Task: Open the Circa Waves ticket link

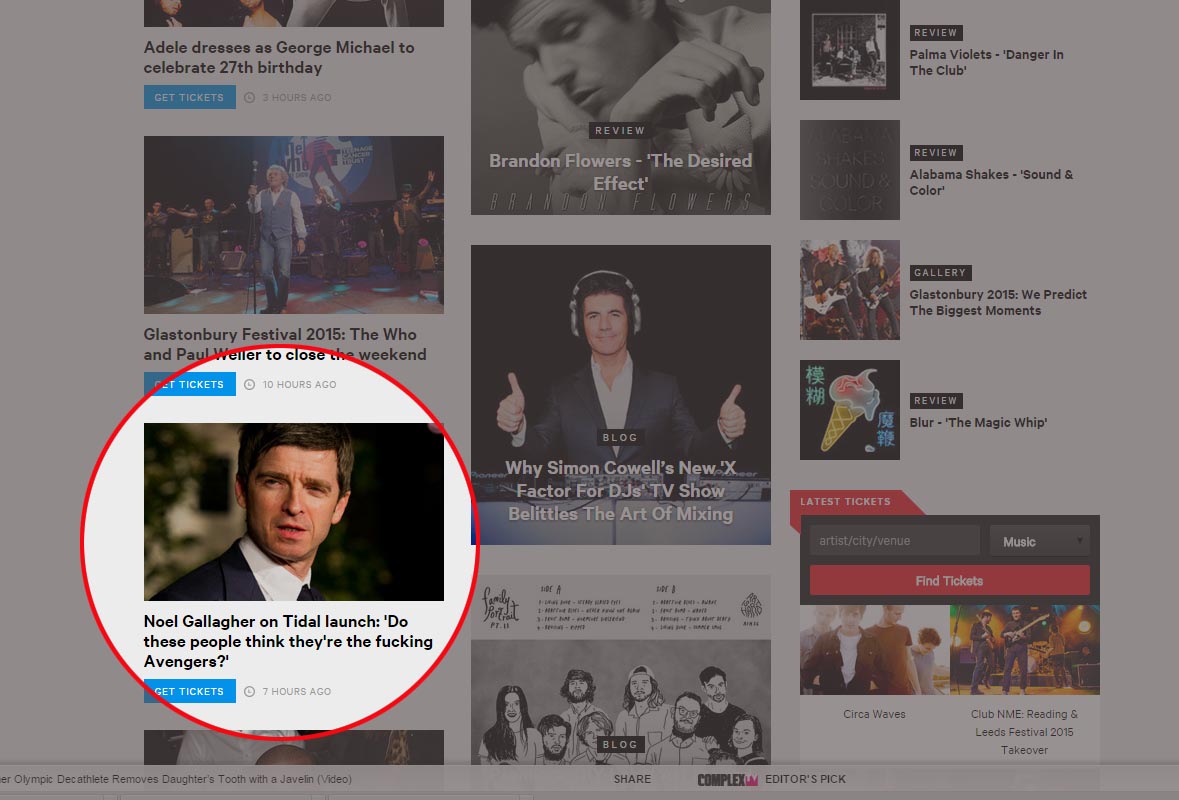Action: click(874, 714)
